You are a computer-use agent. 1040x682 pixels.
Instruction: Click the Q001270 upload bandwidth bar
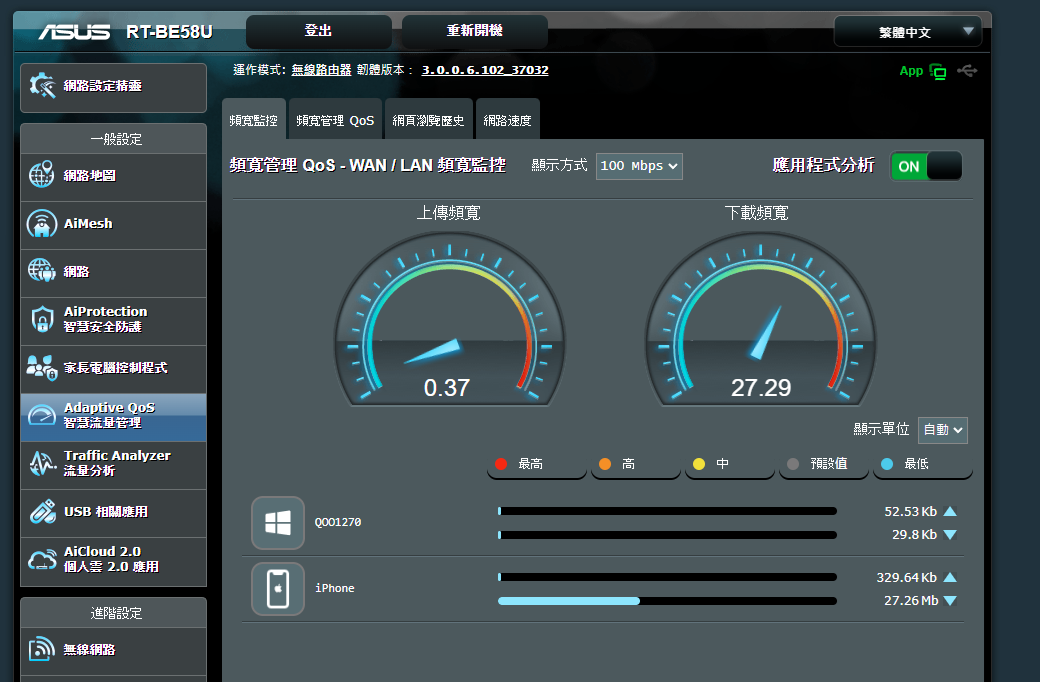(x=667, y=511)
